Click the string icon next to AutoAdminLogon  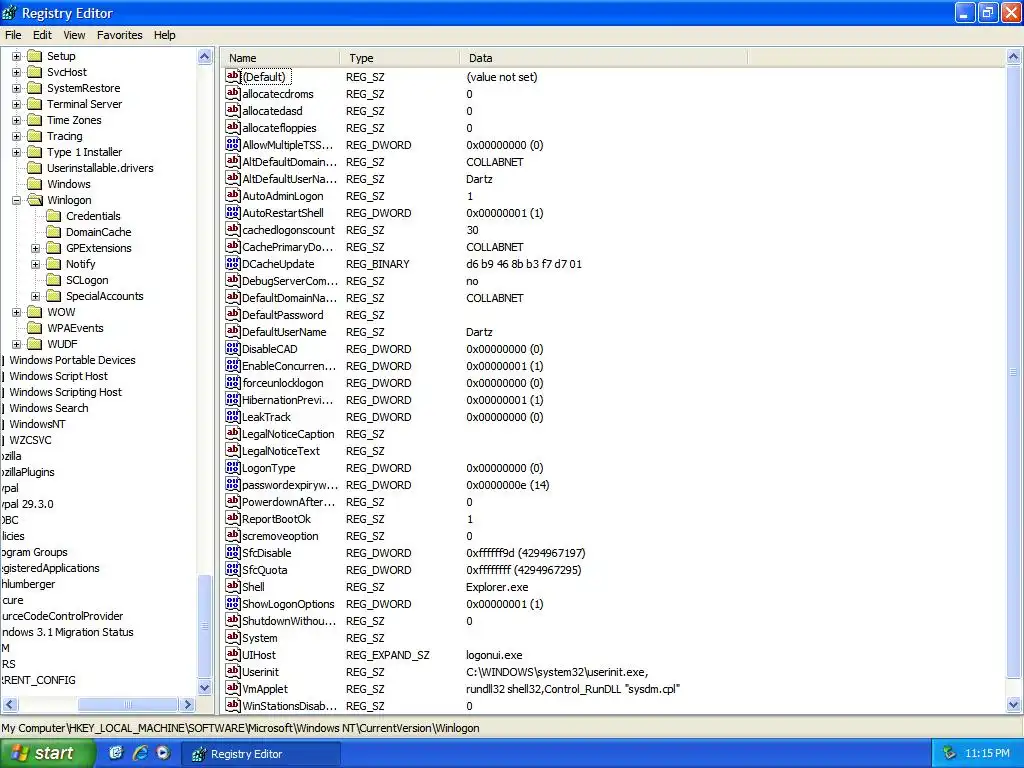[232, 195]
